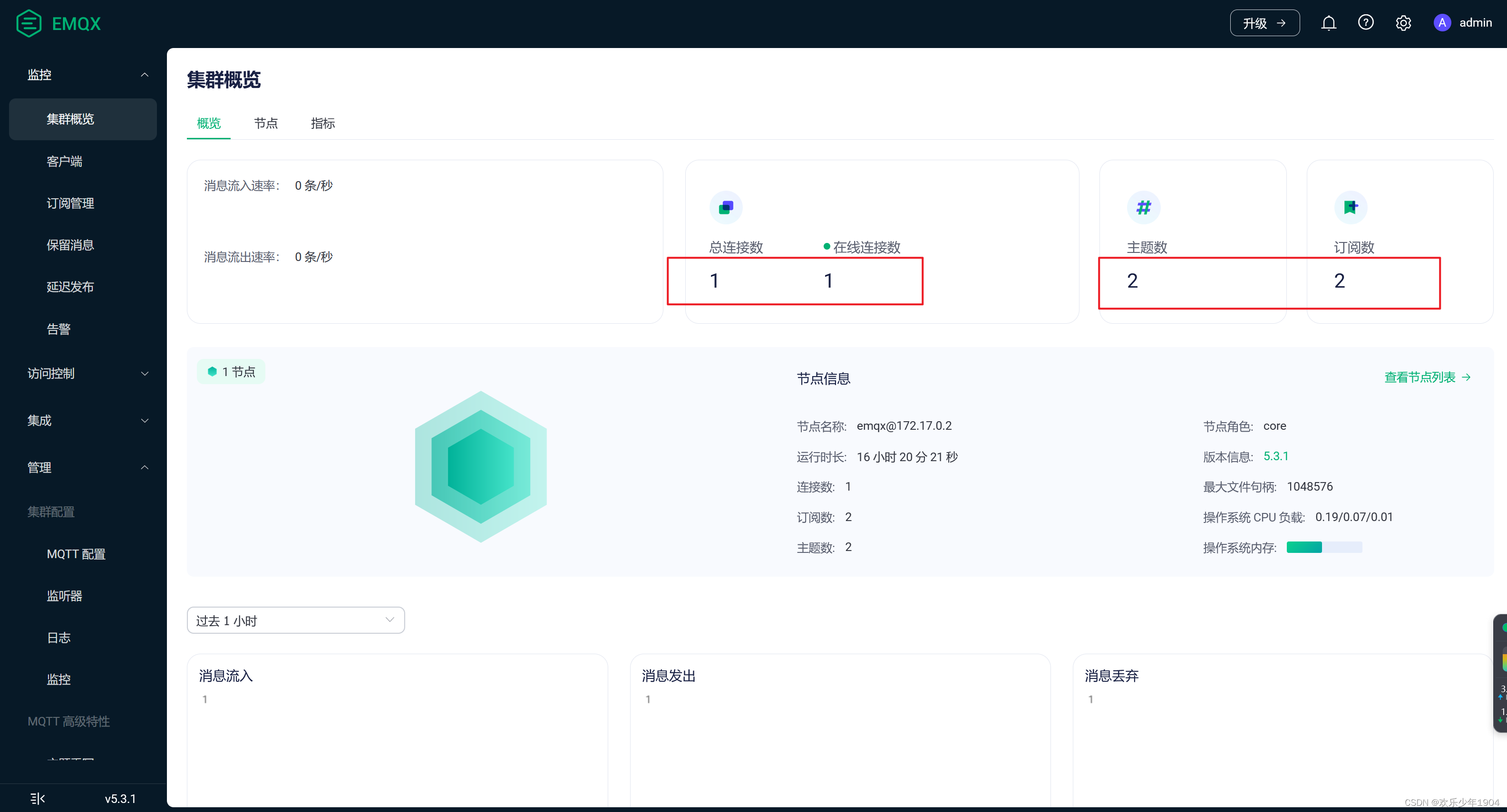Switch to the 指标 tab

click(322, 124)
